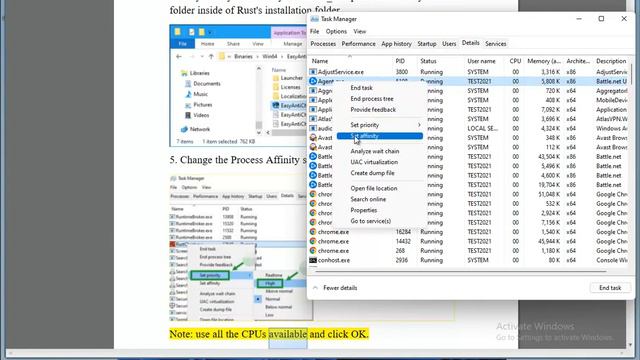Image resolution: width=640 pixels, height=360 pixels.
Task: Click Documents folder icon in document image
Action: coord(188,84)
